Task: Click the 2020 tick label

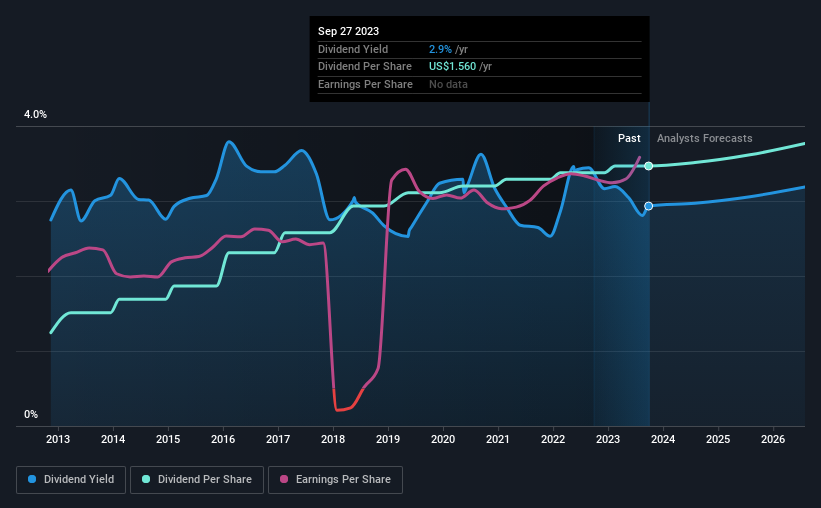Action: [443, 439]
